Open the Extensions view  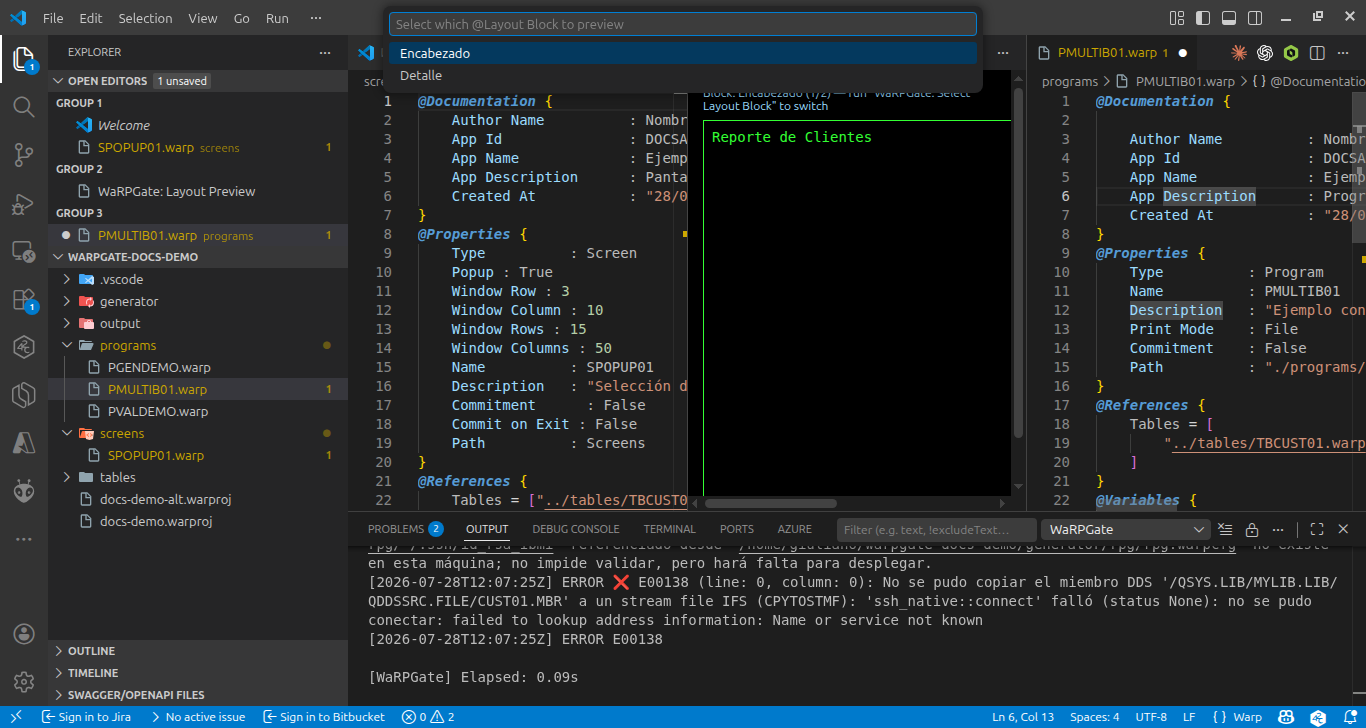click(24, 299)
